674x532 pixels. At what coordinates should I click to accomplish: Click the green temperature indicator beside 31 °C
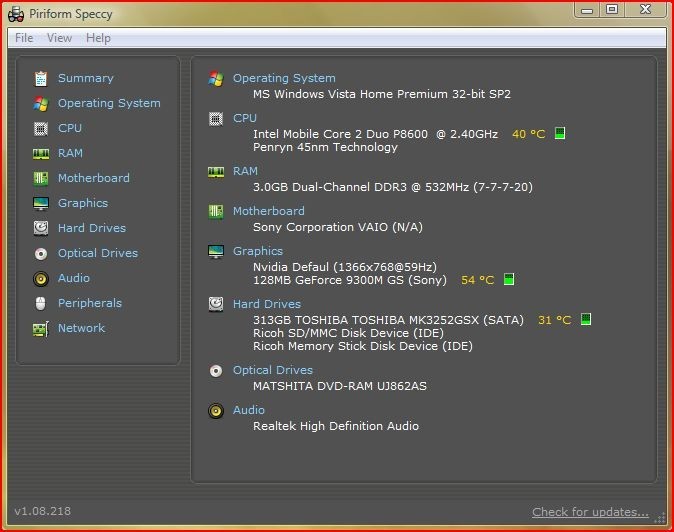(586, 319)
